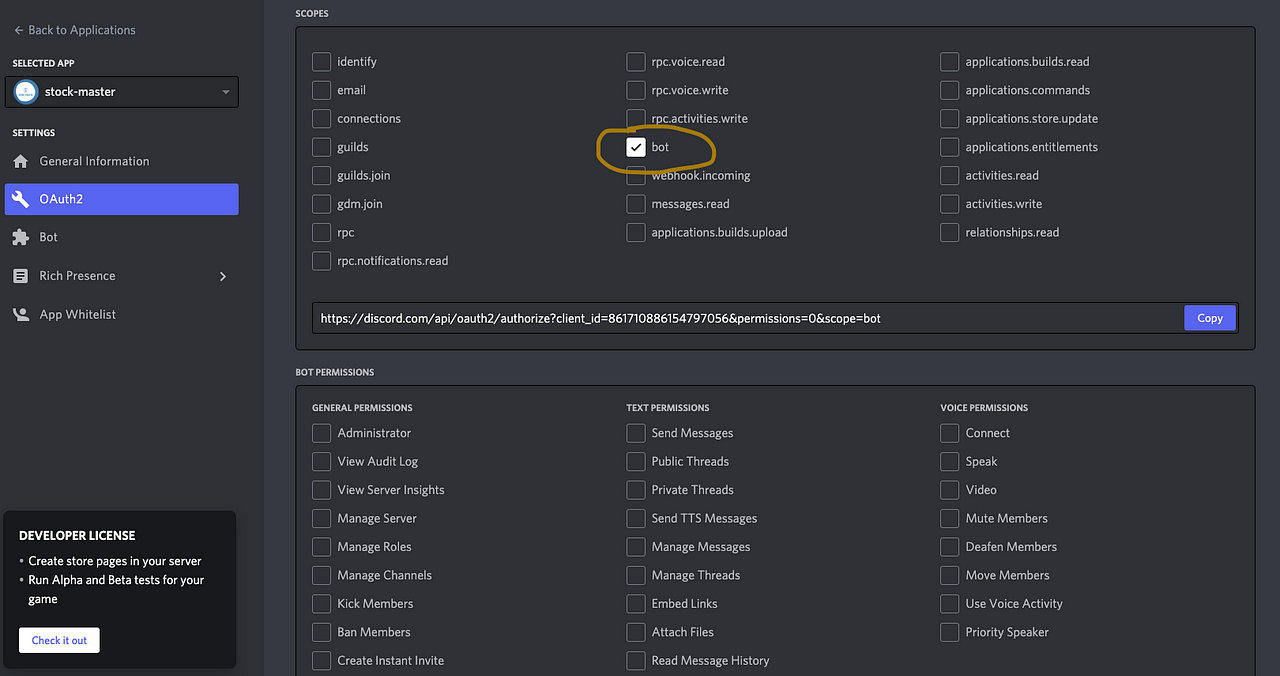1280x676 pixels.
Task: Check View Audit Log permission
Action: (x=321, y=462)
